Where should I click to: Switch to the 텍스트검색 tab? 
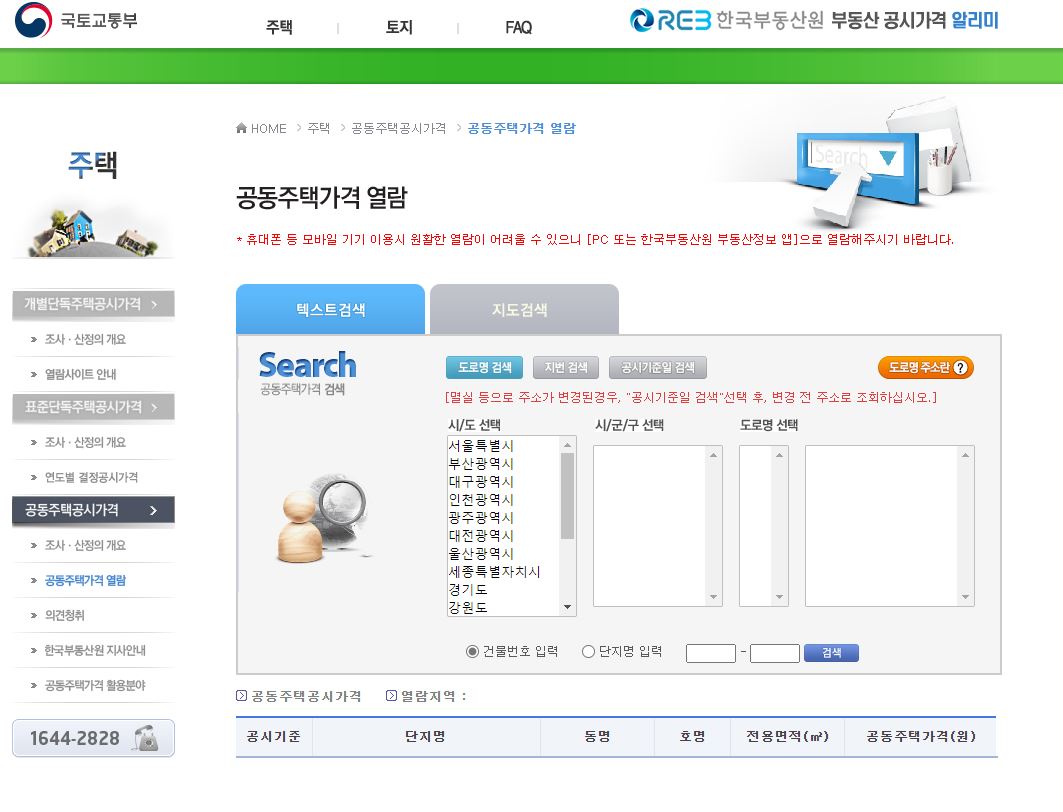point(330,309)
